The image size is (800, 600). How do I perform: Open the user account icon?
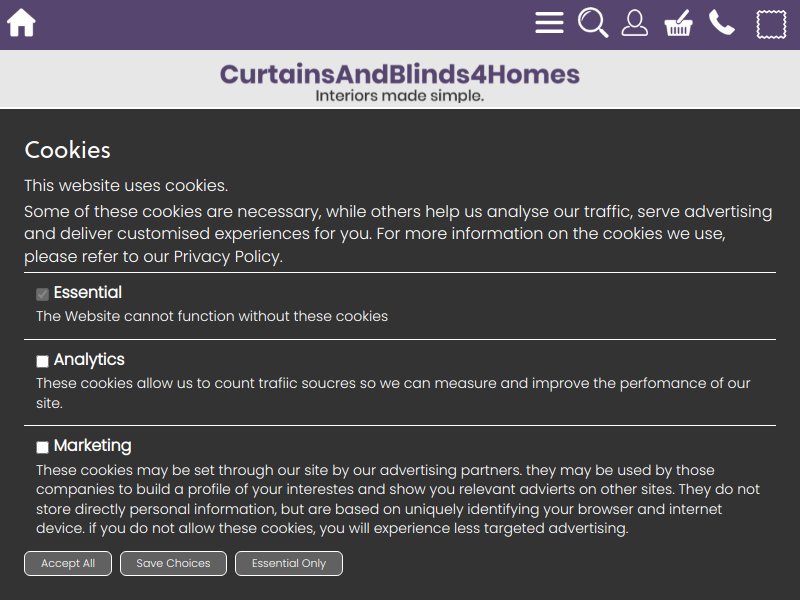click(x=635, y=23)
